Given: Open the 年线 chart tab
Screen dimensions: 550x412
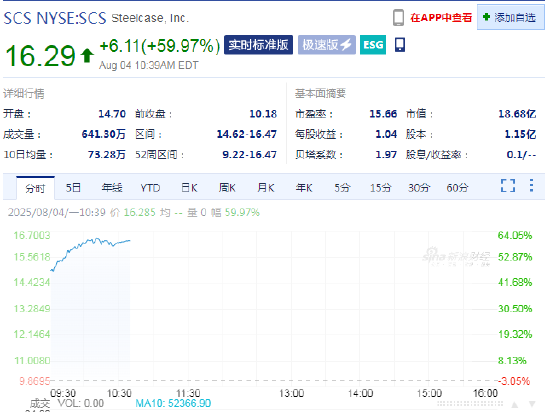Looking at the screenshot, I should point(112,188).
